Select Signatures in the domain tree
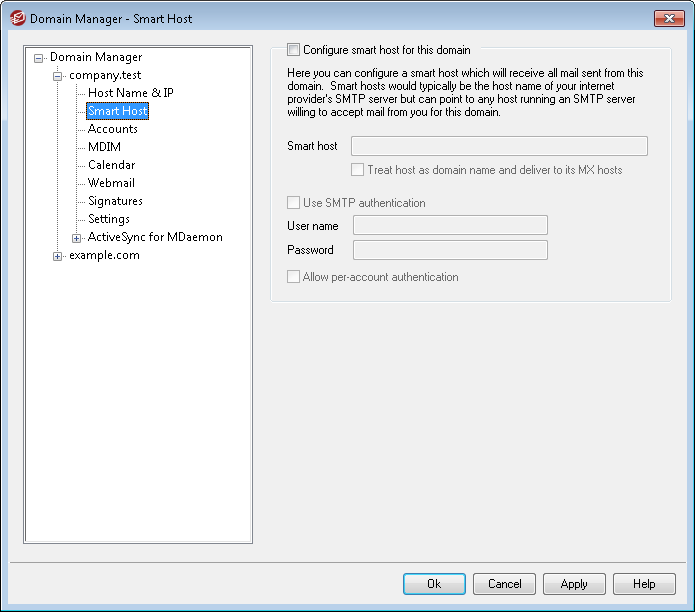The height and width of the screenshot is (612, 695). coord(115,201)
